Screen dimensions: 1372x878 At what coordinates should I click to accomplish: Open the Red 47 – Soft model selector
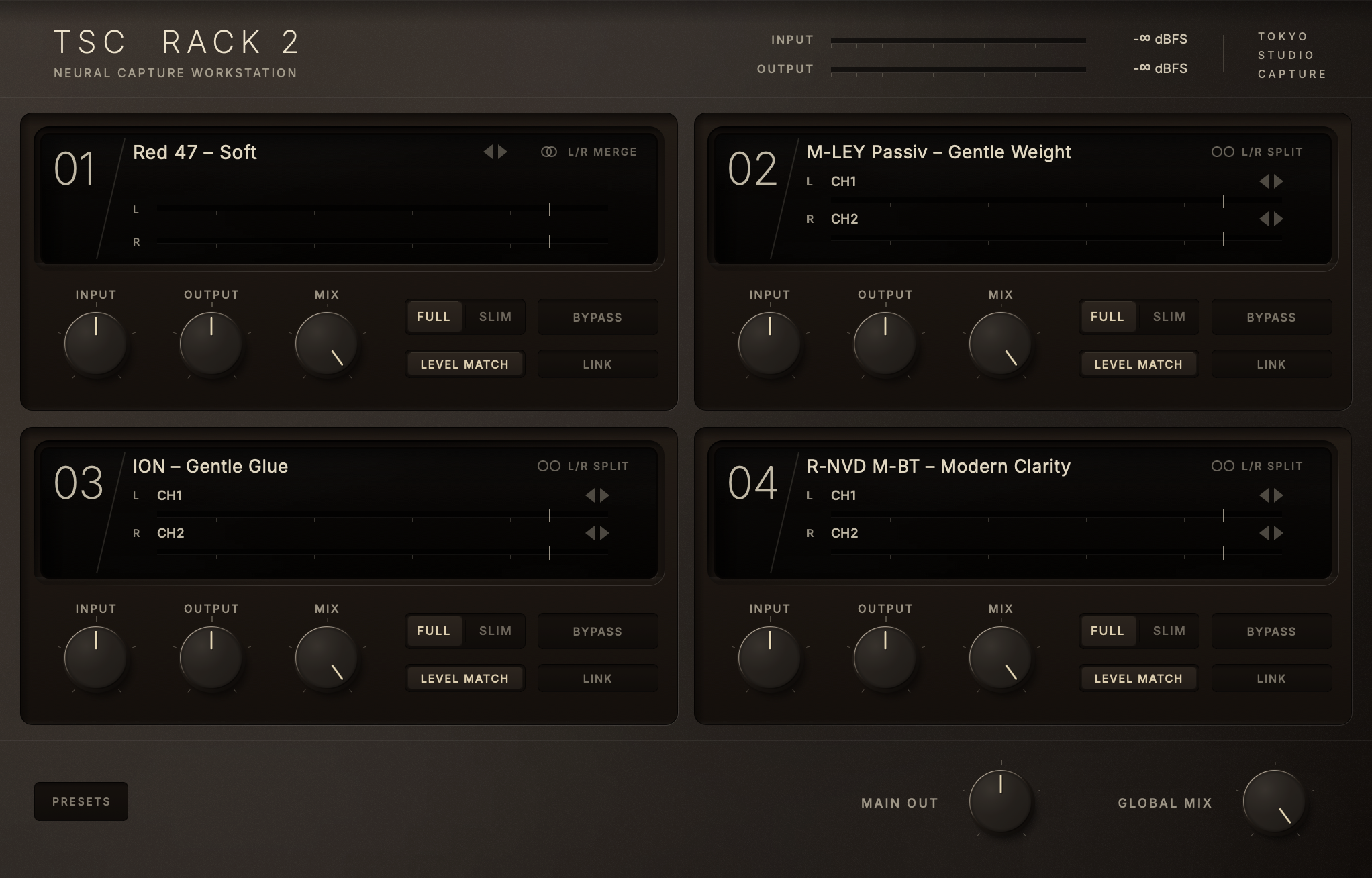pos(195,152)
